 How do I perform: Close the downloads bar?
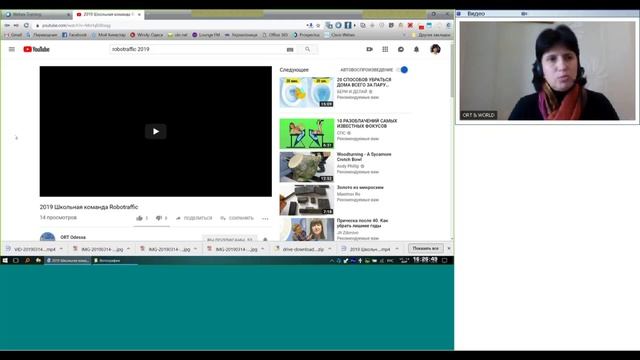coord(449,249)
